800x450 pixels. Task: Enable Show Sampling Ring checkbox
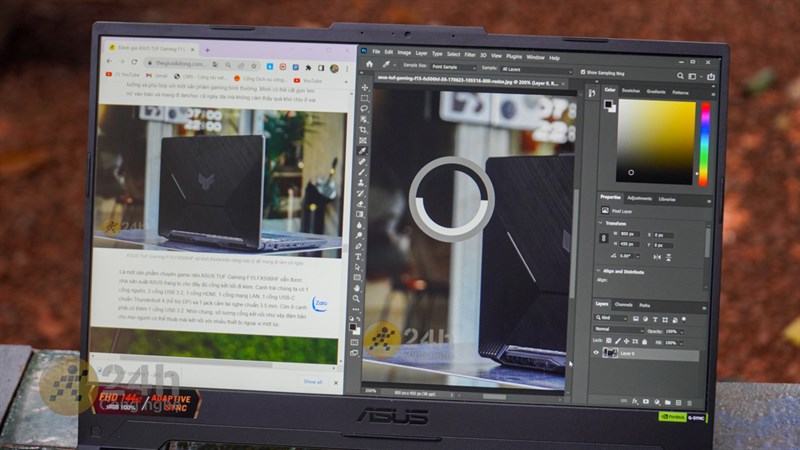click(583, 72)
